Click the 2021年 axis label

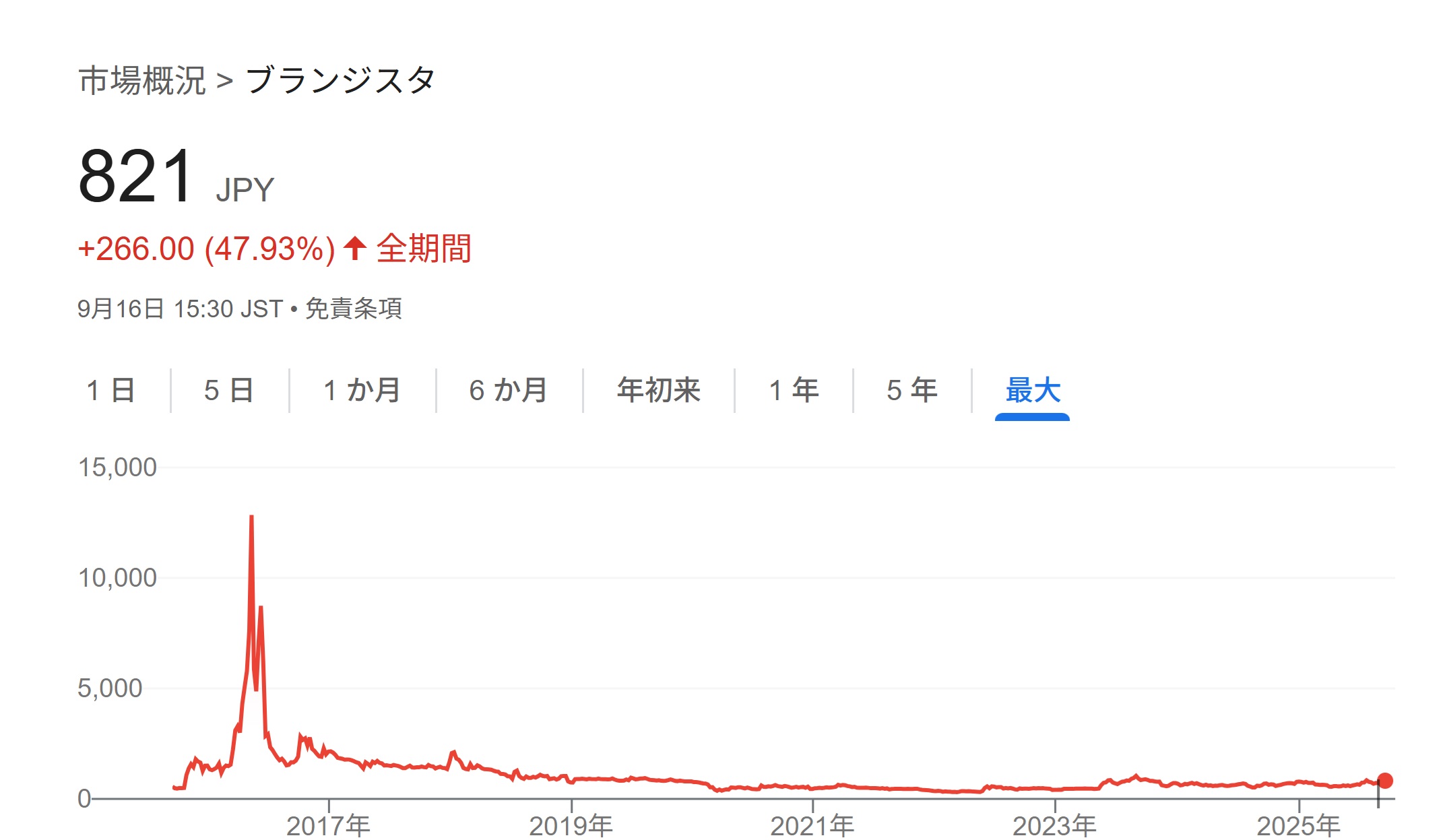coord(812,826)
